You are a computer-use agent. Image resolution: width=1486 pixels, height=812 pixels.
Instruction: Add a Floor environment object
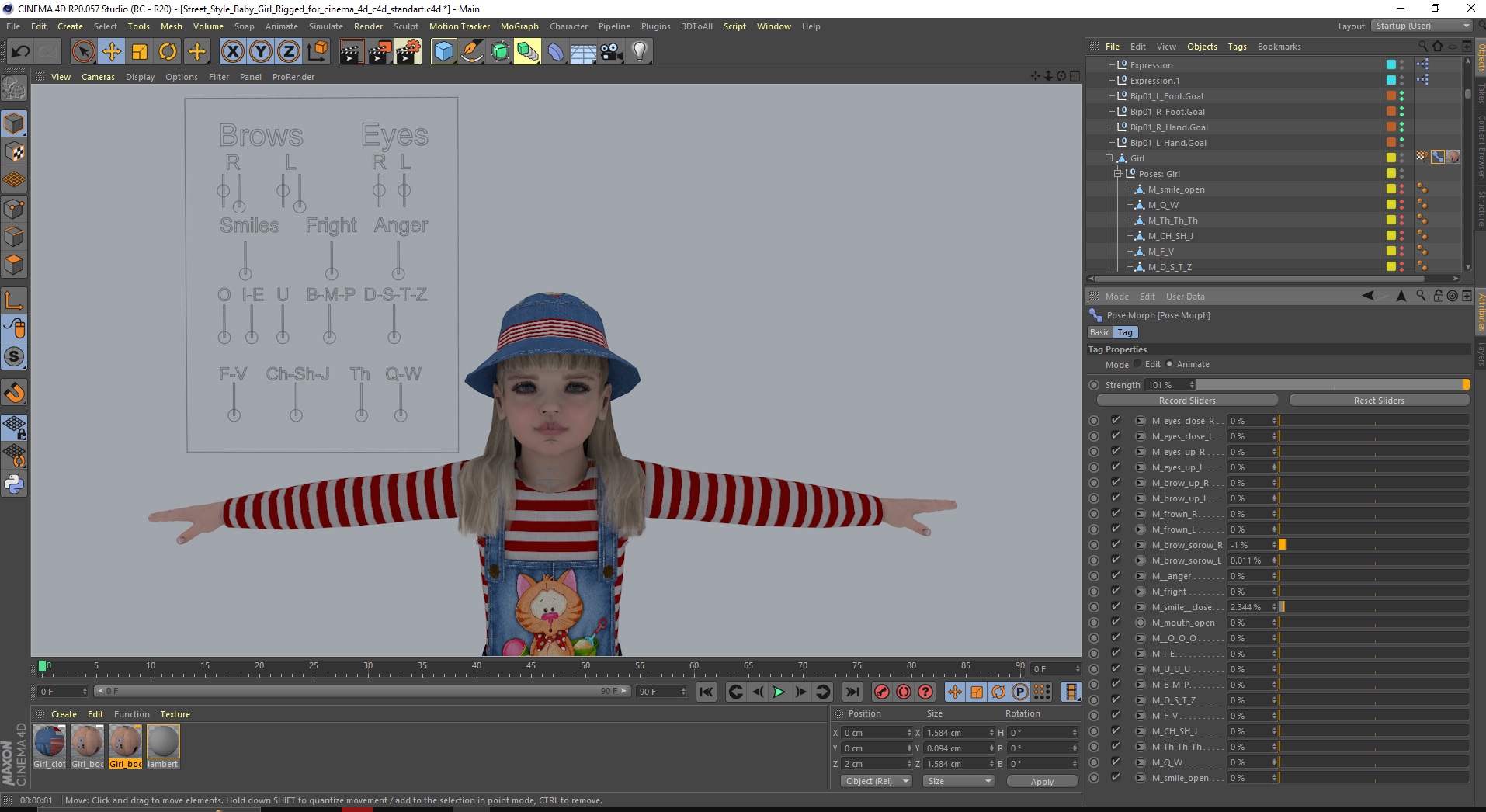[584, 52]
